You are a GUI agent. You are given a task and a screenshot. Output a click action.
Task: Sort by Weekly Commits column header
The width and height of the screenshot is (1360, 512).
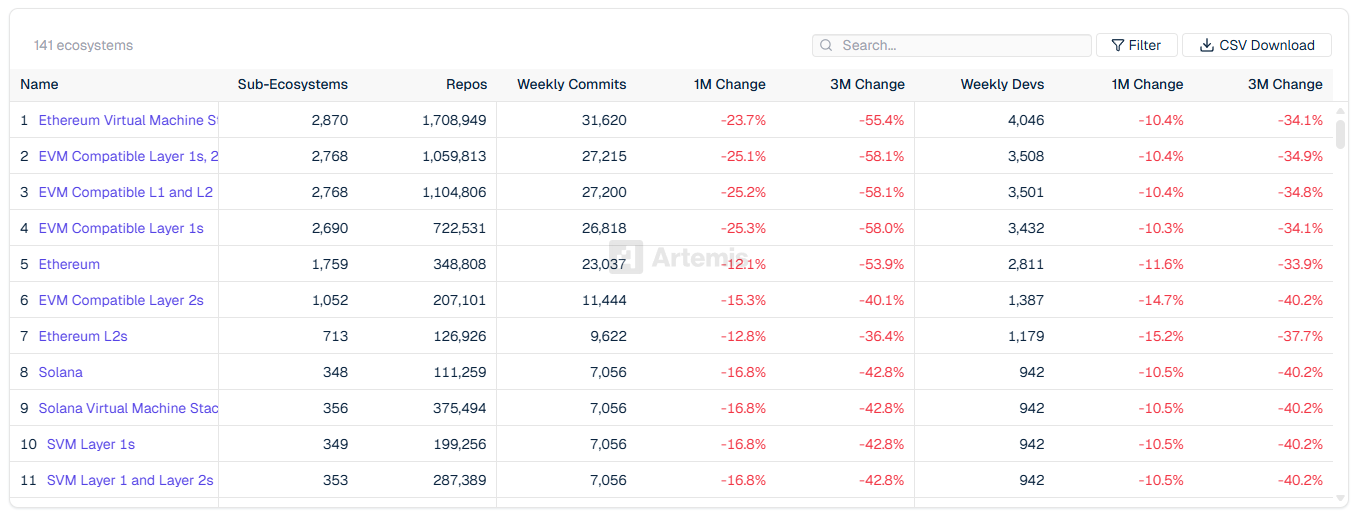pos(572,84)
